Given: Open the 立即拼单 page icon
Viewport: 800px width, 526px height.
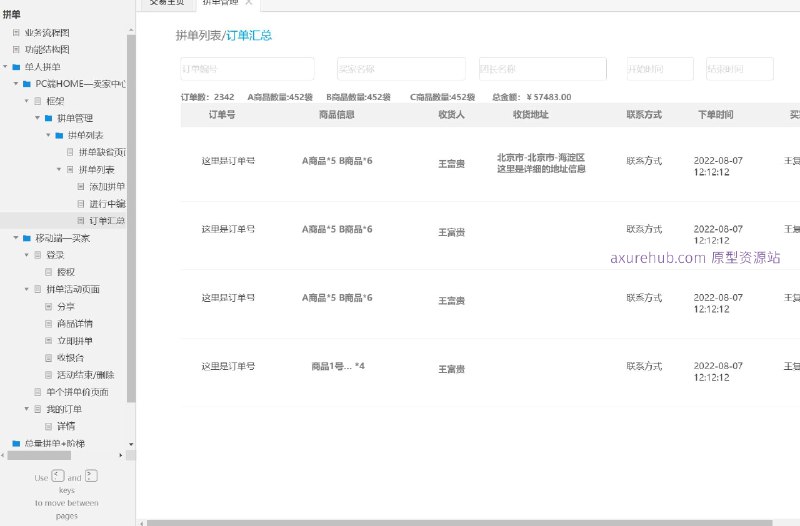Looking at the screenshot, I should point(48,340).
